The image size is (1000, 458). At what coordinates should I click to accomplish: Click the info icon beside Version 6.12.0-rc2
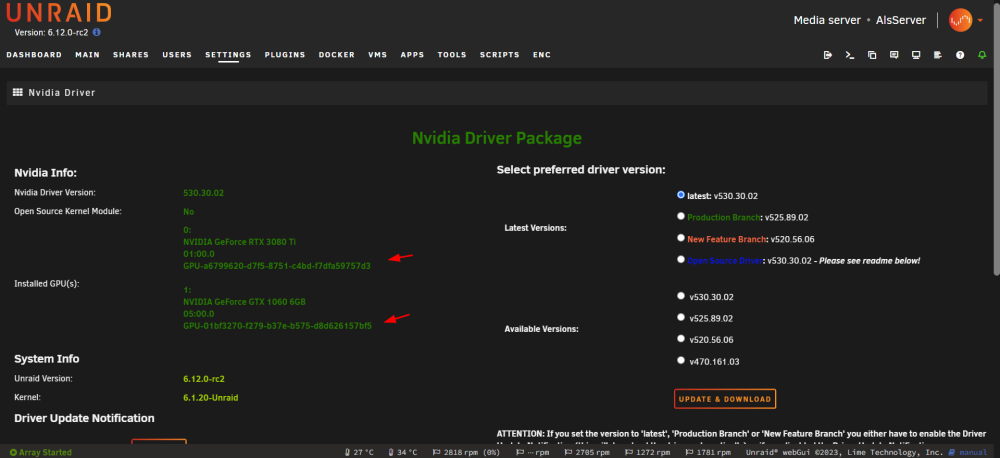[x=97, y=32]
